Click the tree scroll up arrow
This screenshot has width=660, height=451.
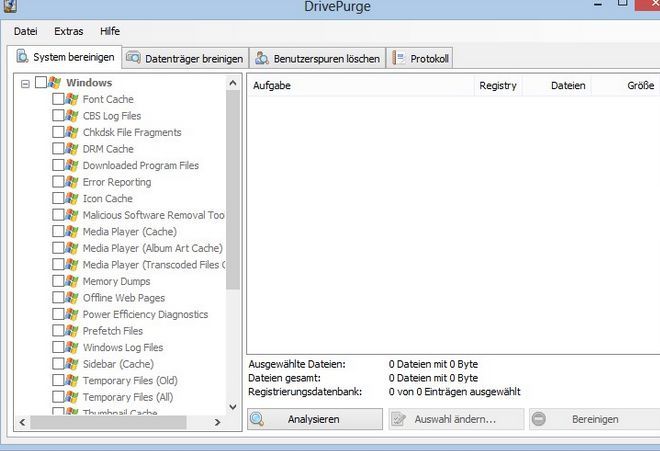click(x=233, y=83)
